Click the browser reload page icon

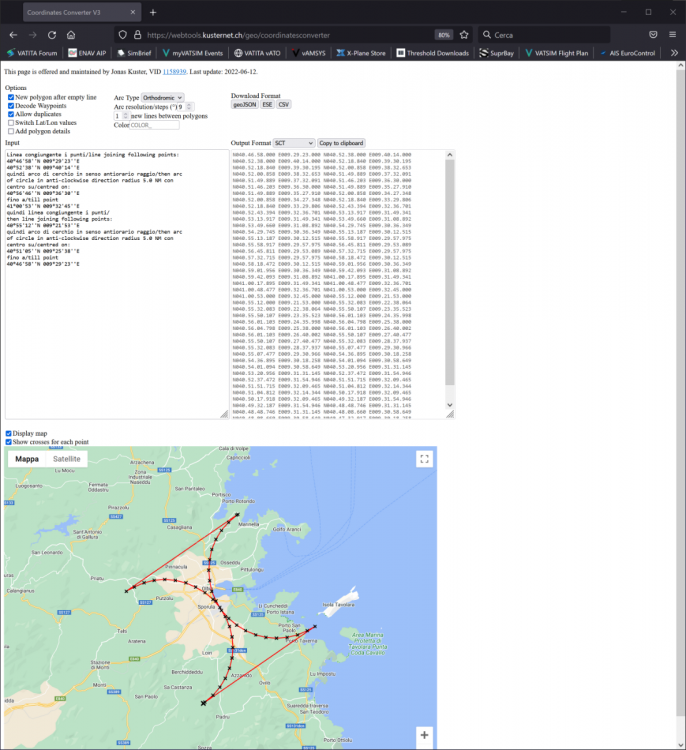coord(51,34)
